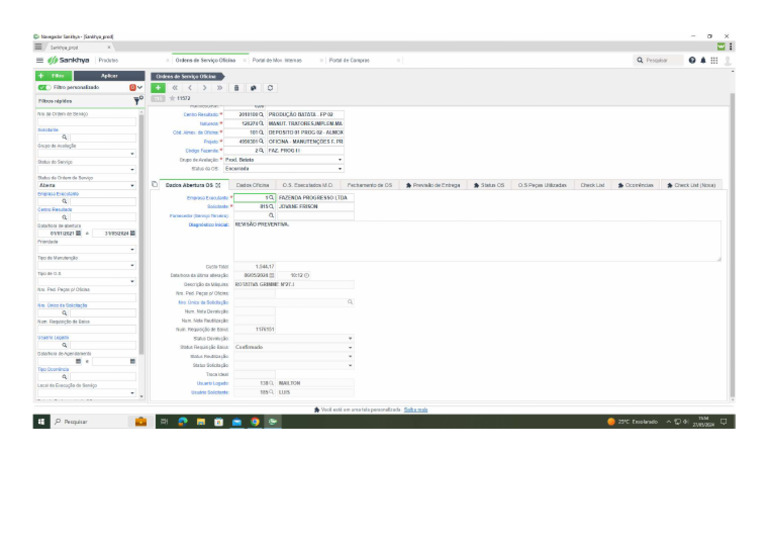Switch to the O.S Peças Utilizadas tab
This screenshot has width=768, height=543.
[542, 185]
